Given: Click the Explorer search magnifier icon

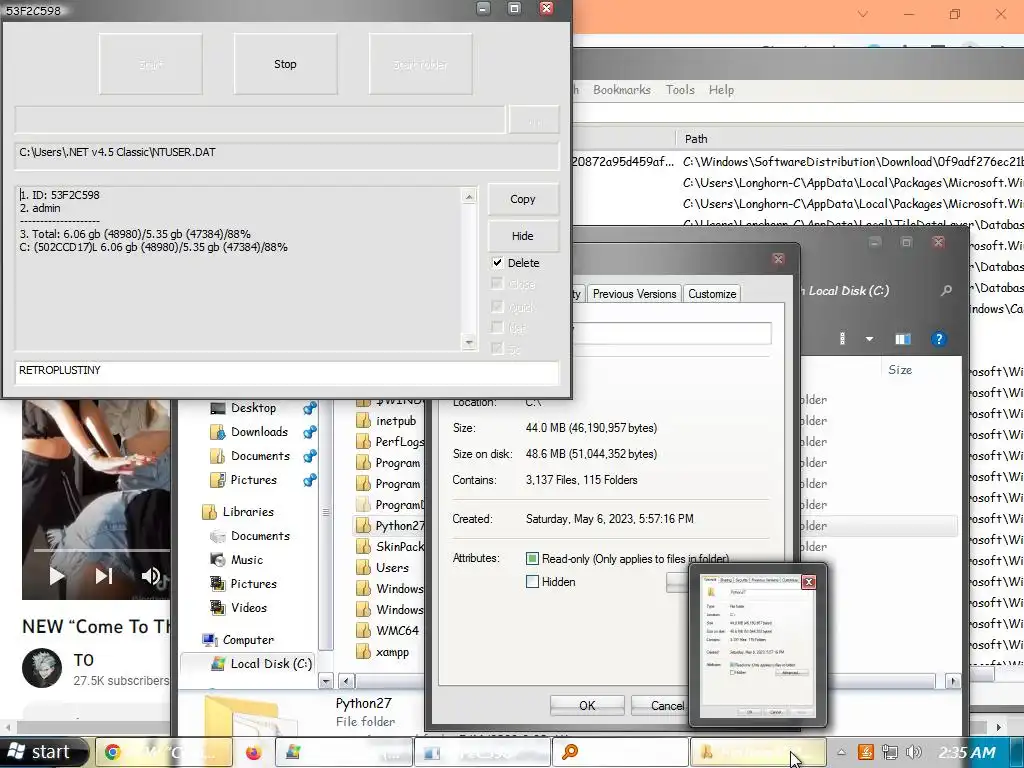Looking at the screenshot, I should click(946, 291).
